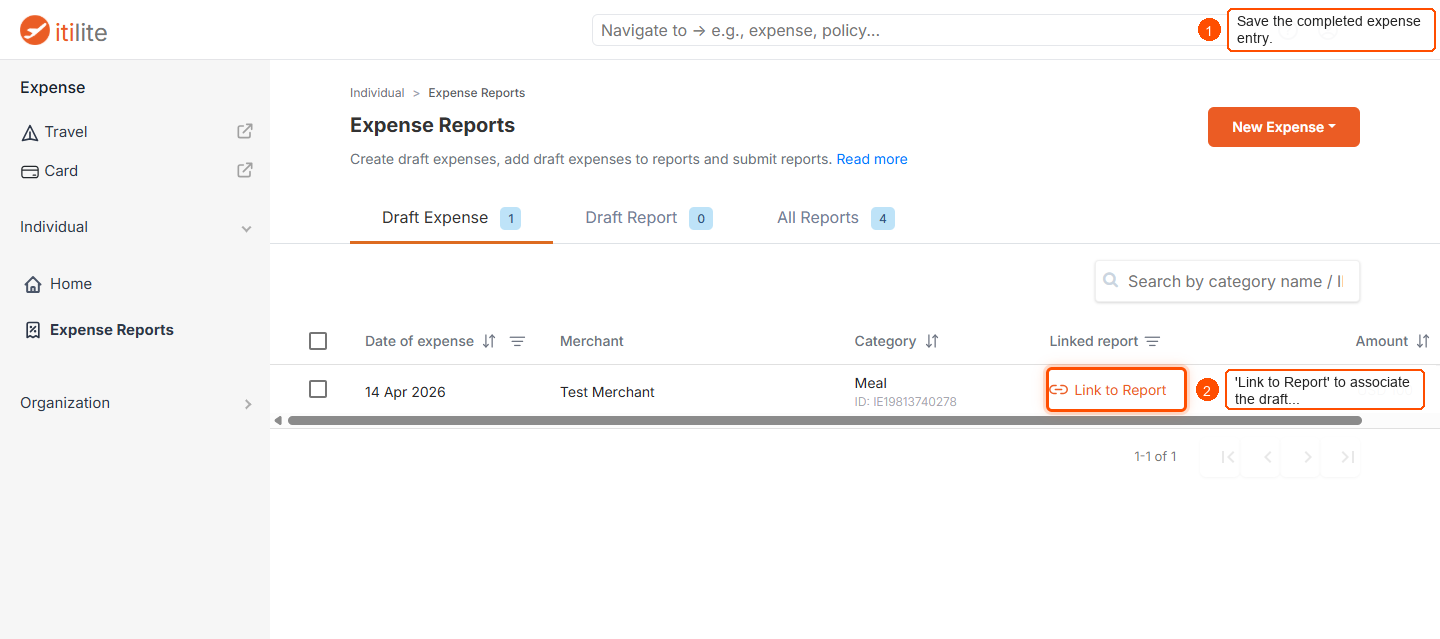Click the Merchant column header
The image size is (1440, 639).
coord(592,341)
